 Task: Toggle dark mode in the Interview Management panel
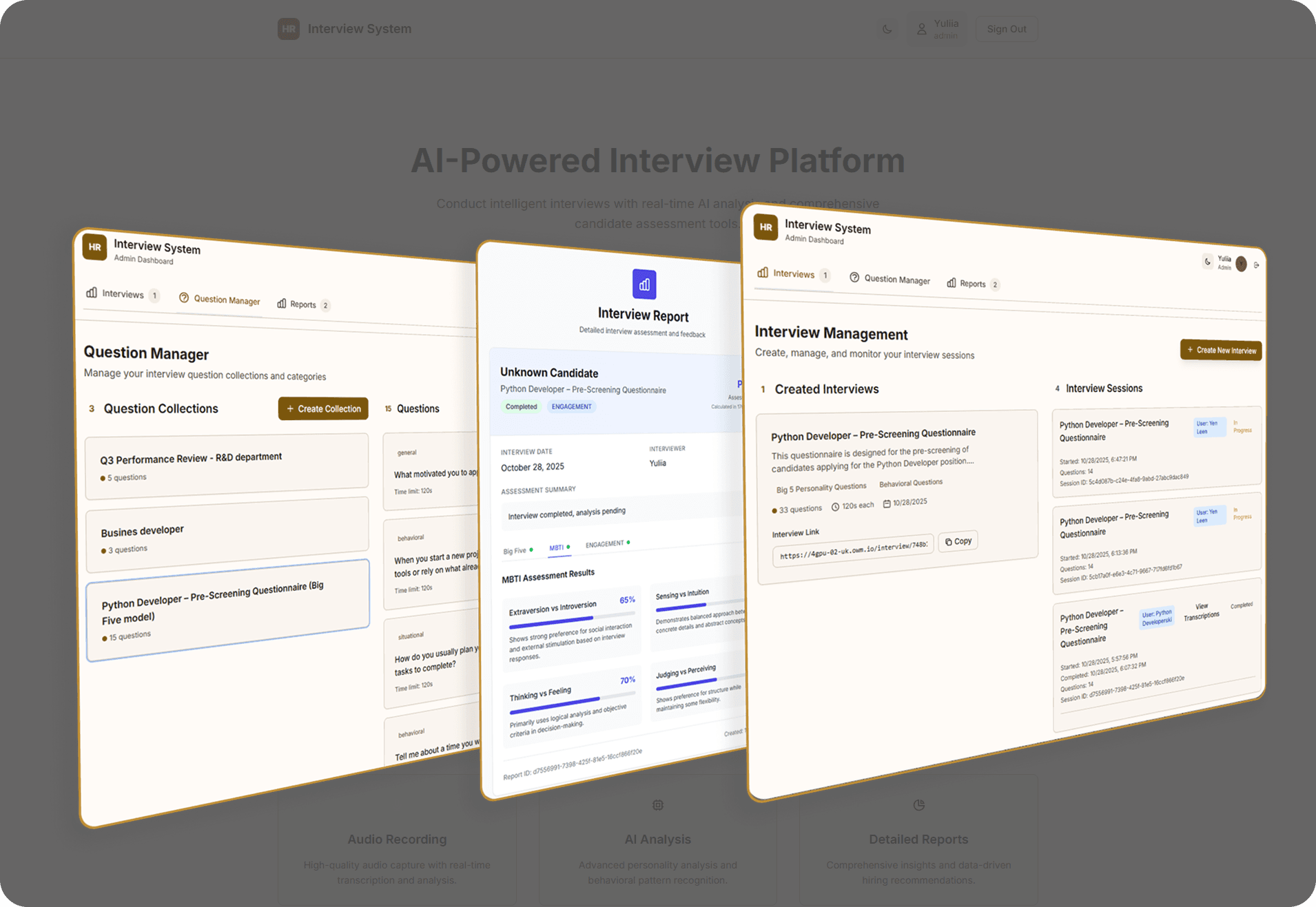[1208, 261]
